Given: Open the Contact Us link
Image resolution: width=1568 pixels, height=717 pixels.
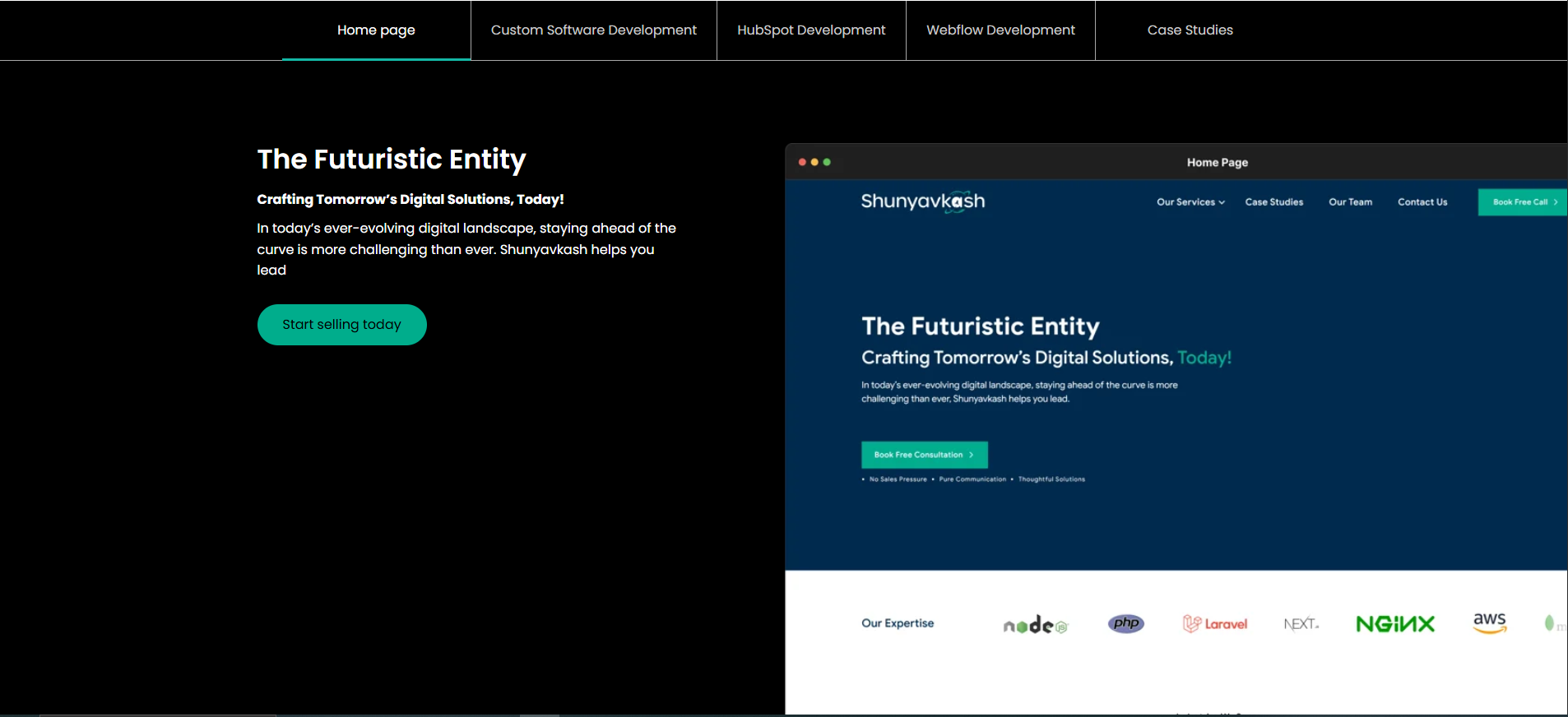Looking at the screenshot, I should (x=1422, y=202).
